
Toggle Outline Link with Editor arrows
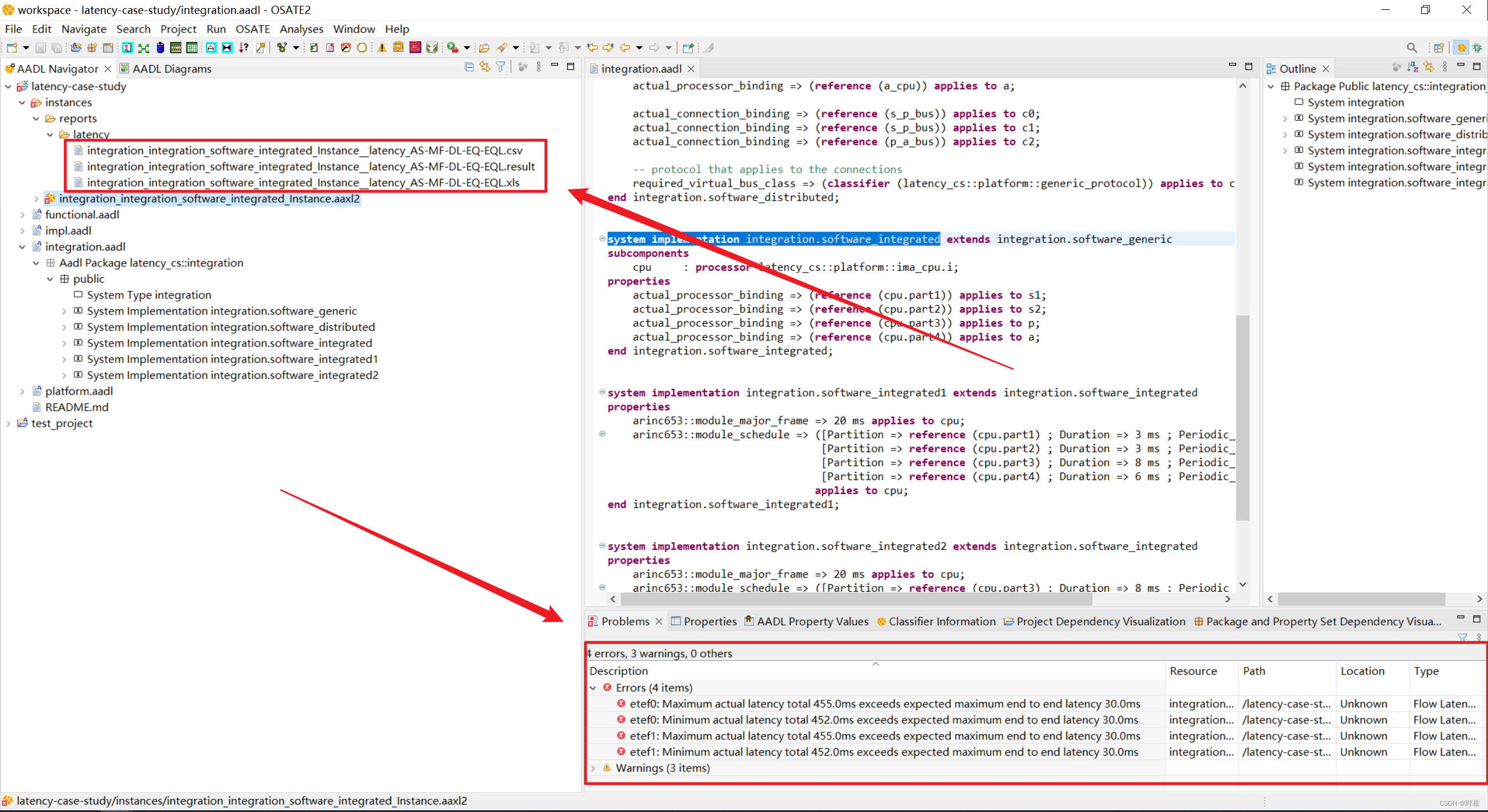[x=1429, y=67]
